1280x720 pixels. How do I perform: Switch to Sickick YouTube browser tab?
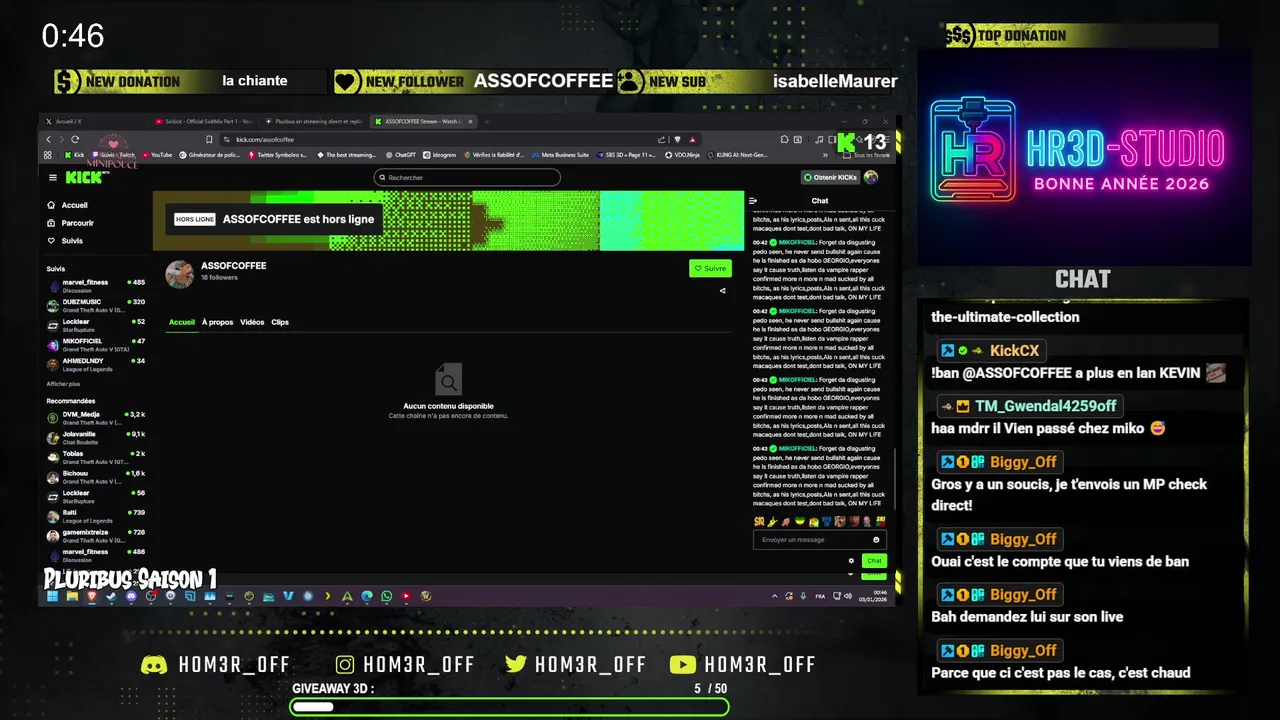(x=205, y=121)
